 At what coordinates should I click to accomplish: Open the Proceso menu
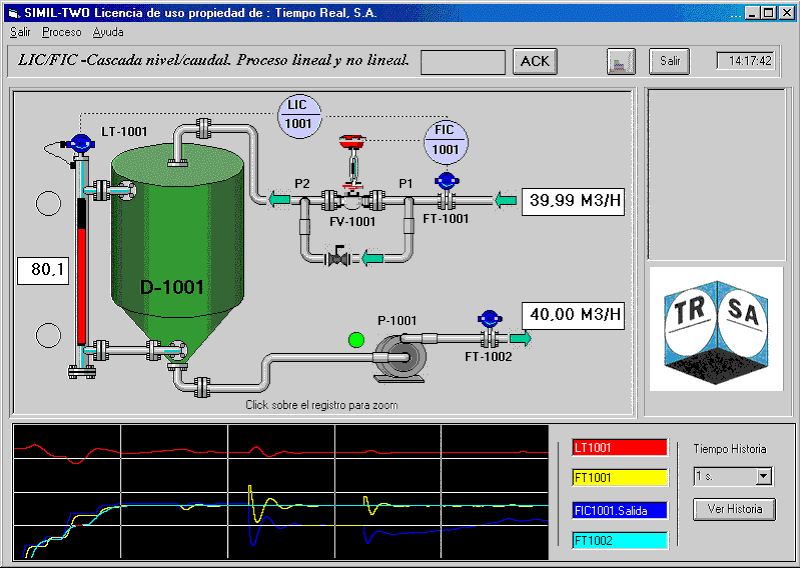coord(62,32)
